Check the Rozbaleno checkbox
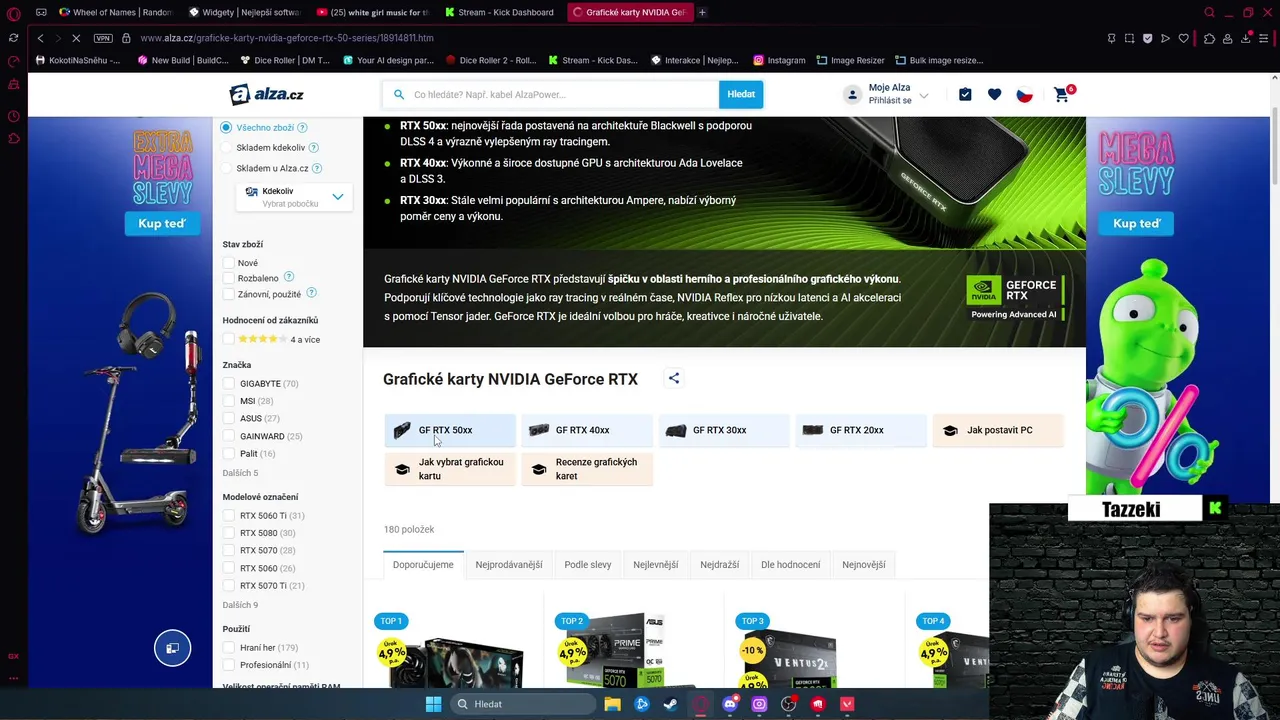Screen dimensions: 1280x720 229,278
